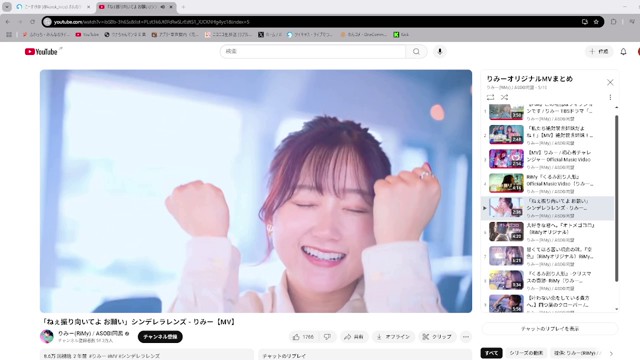
Task: Open the tab search dropdown arrow
Action: 7,7
